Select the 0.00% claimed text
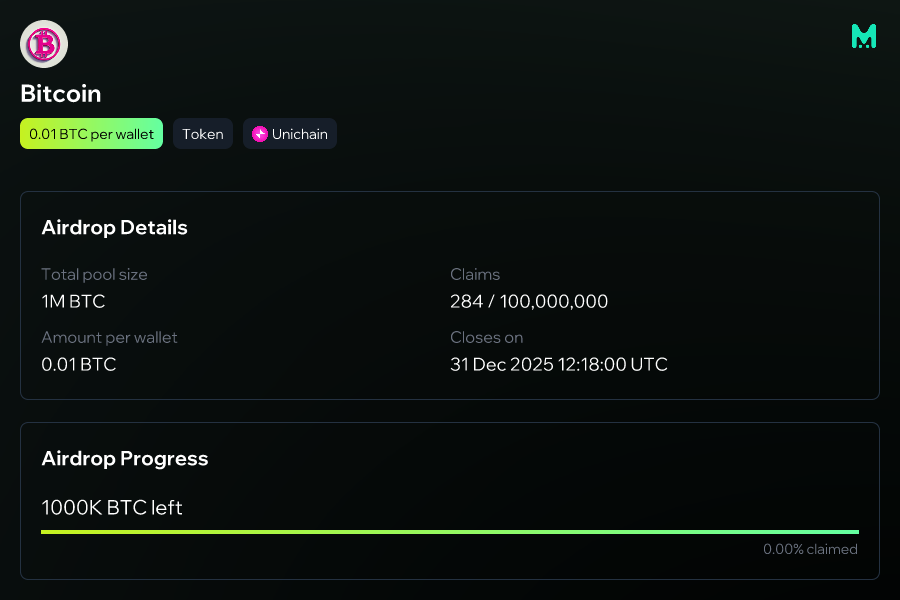 pos(810,549)
